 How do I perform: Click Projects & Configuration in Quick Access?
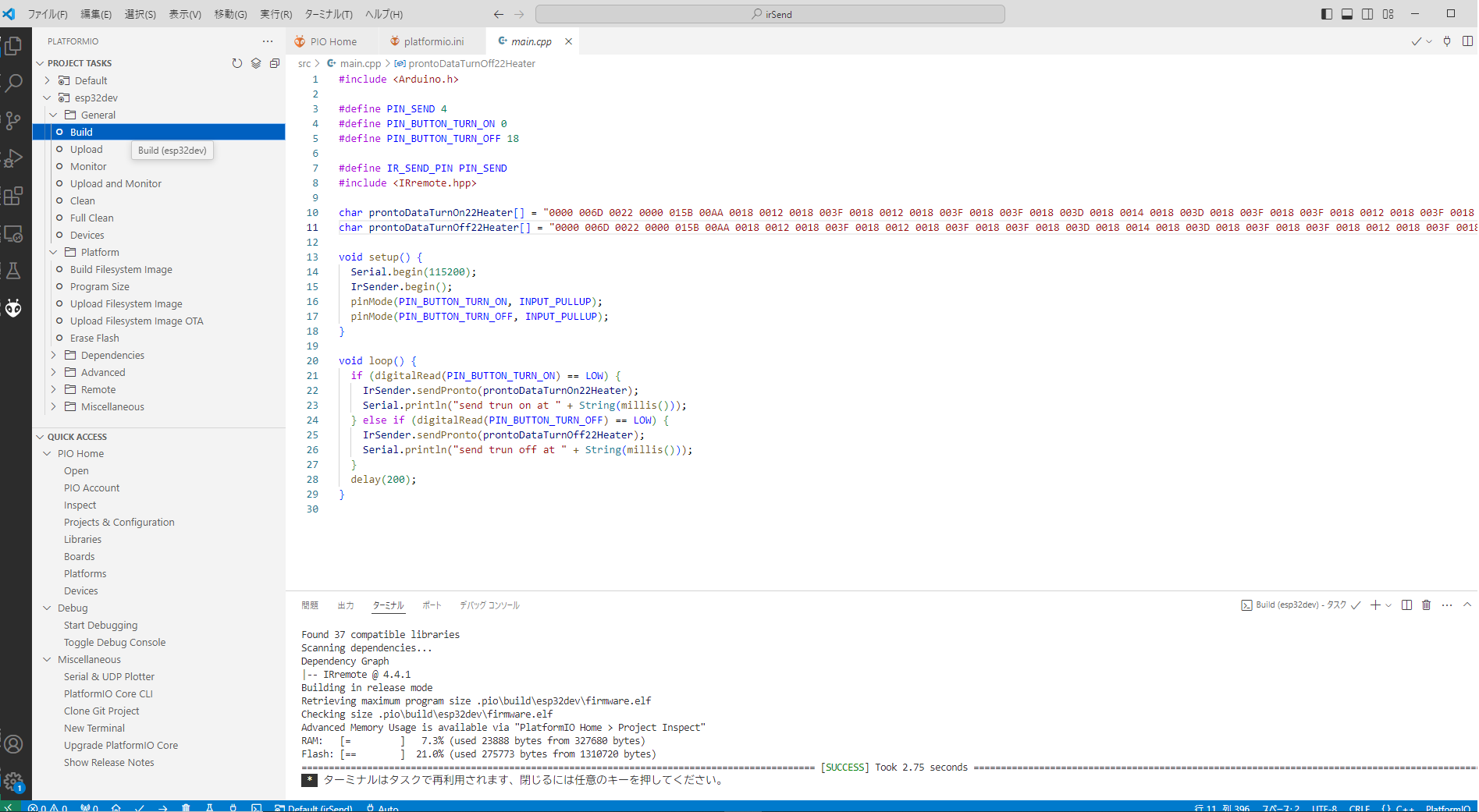coord(119,522)
